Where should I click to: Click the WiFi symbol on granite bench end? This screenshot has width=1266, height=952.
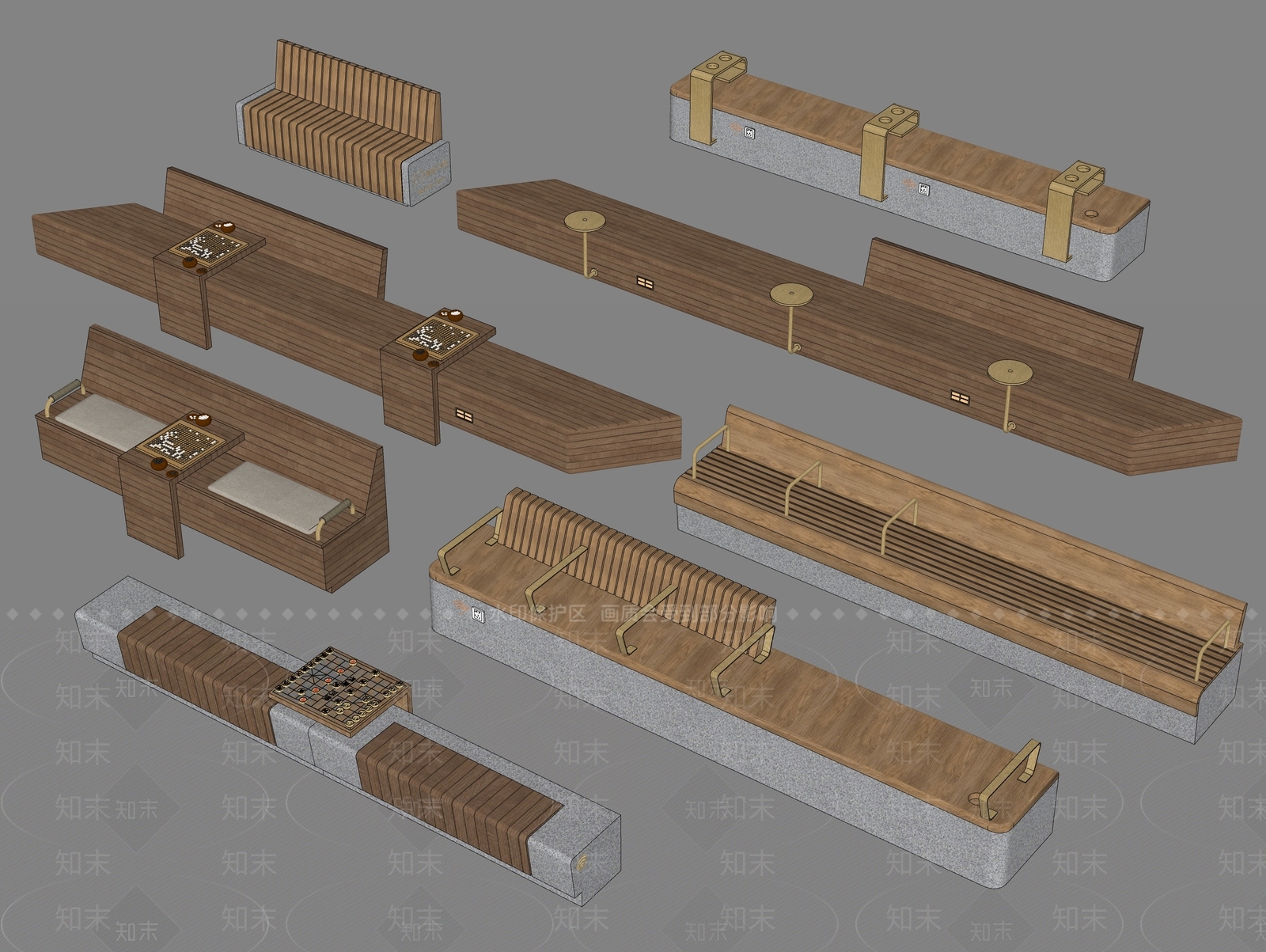coord(581,862)
